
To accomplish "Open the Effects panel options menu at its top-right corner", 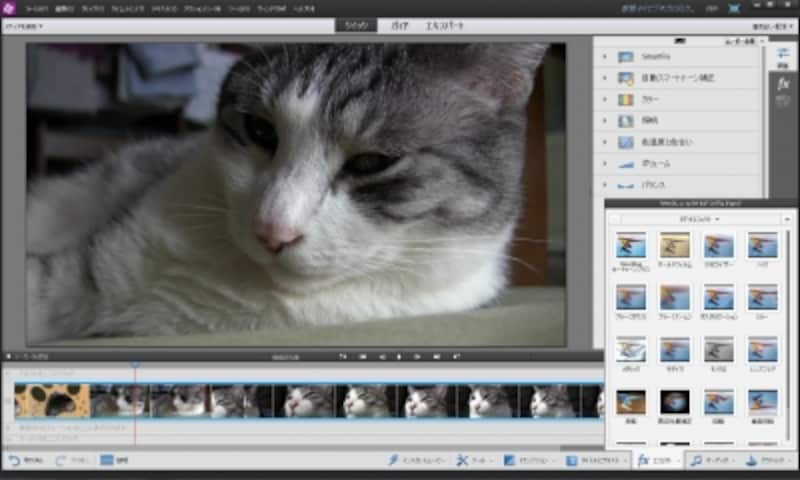I will pos(787,219).
